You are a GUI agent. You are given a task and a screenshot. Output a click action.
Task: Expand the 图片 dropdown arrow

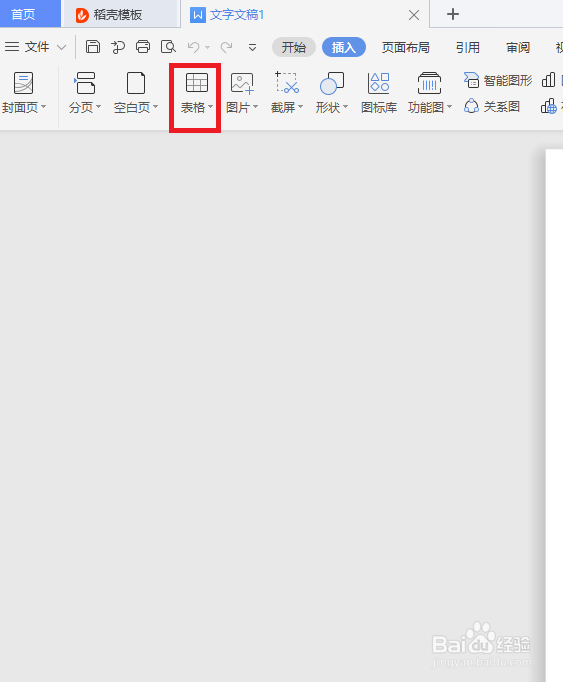[255, 107]
